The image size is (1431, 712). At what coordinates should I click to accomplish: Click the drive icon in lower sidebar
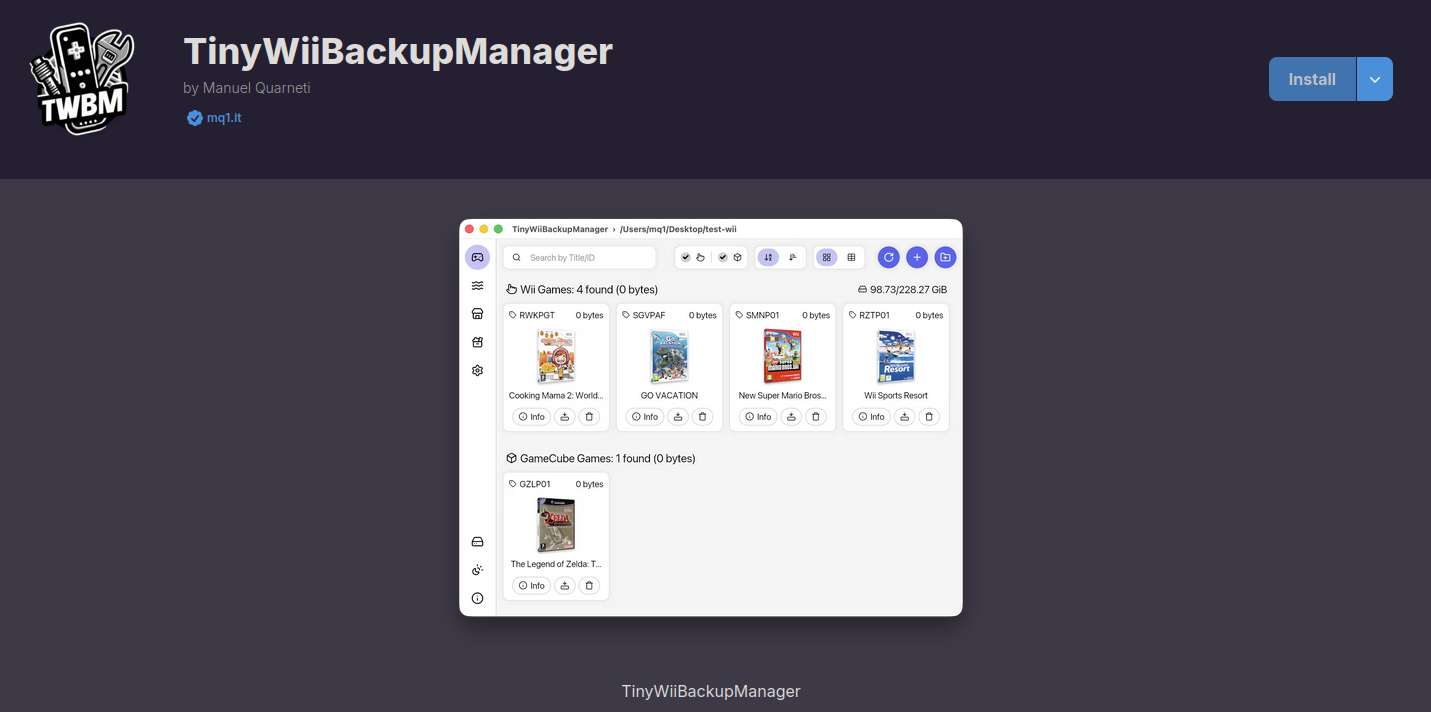(x=478, y=542)
